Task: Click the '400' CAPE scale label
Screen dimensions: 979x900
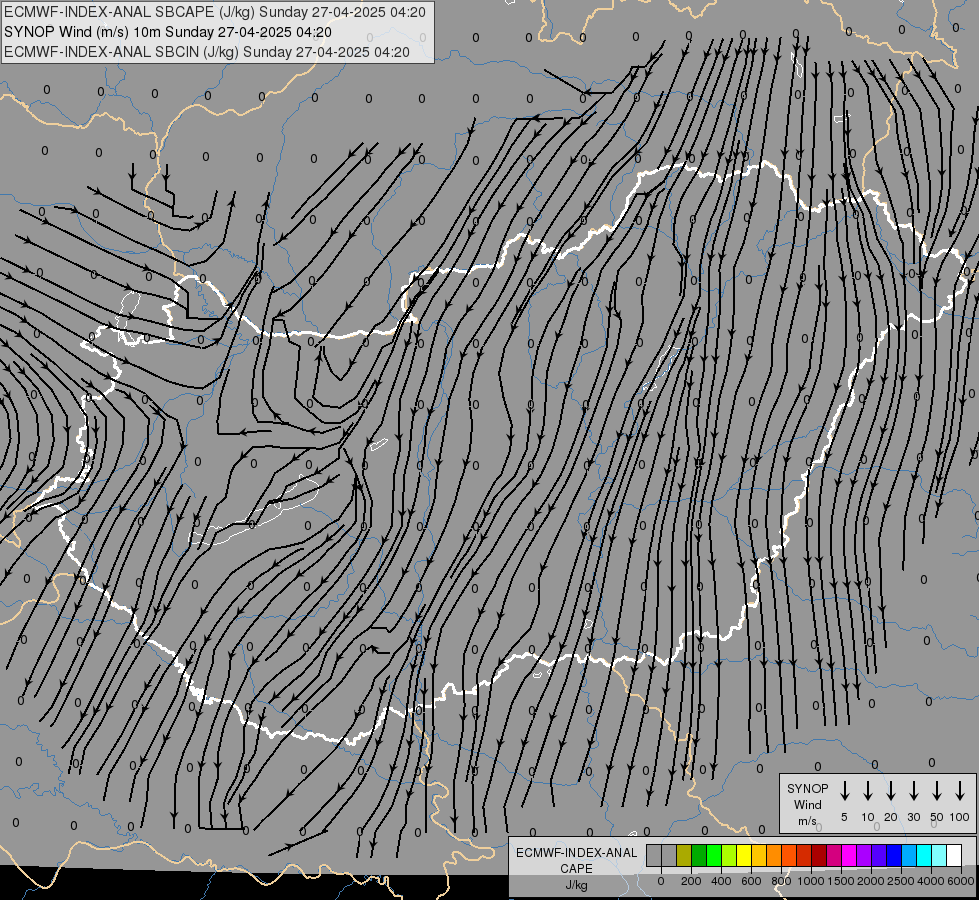Action: pos(721,881)
